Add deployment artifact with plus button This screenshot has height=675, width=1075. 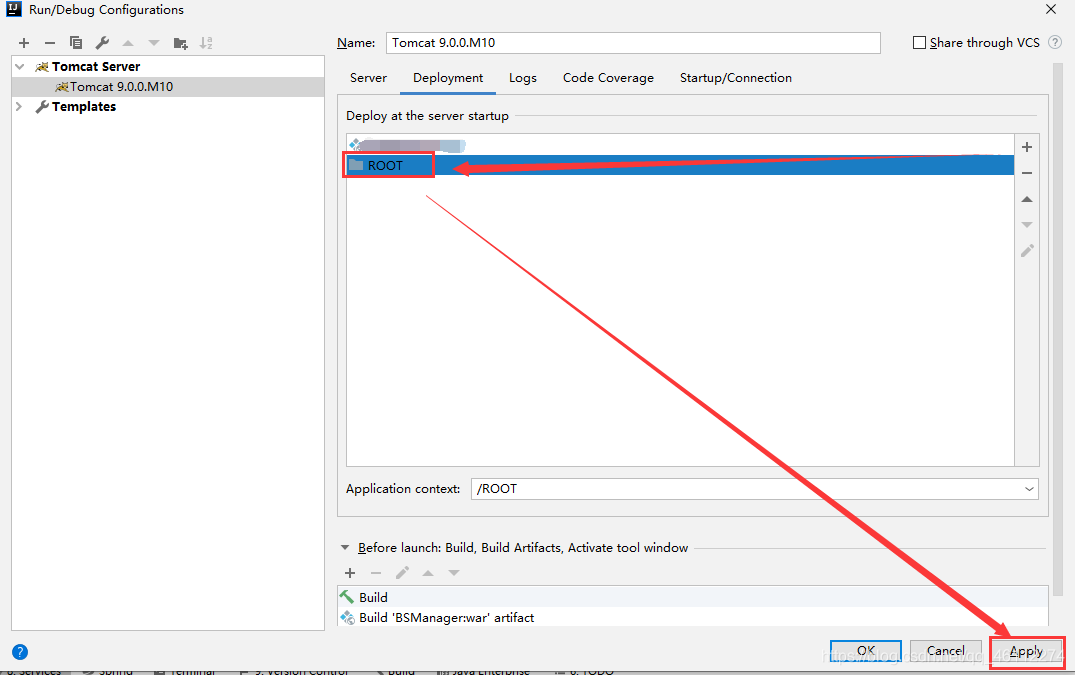pos(1027,147)
